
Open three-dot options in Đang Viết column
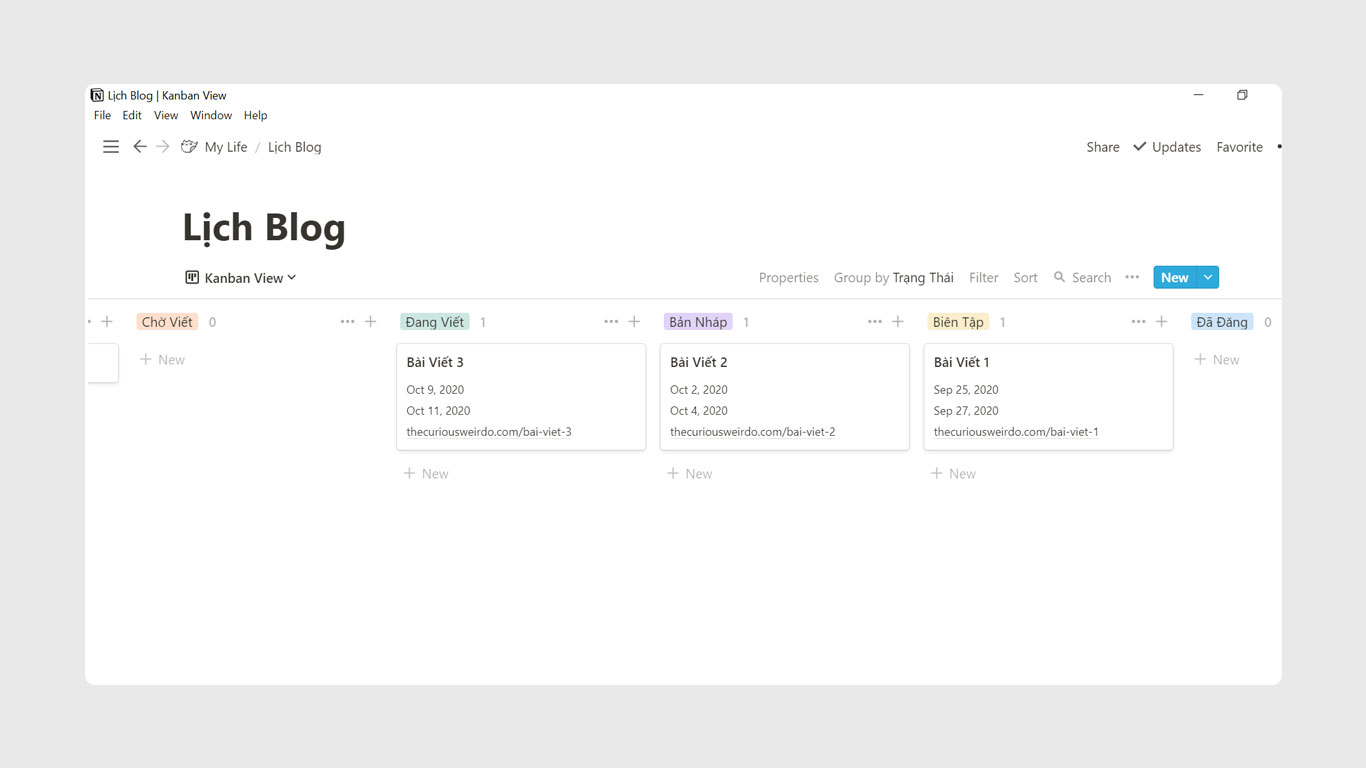coord(611,322)
